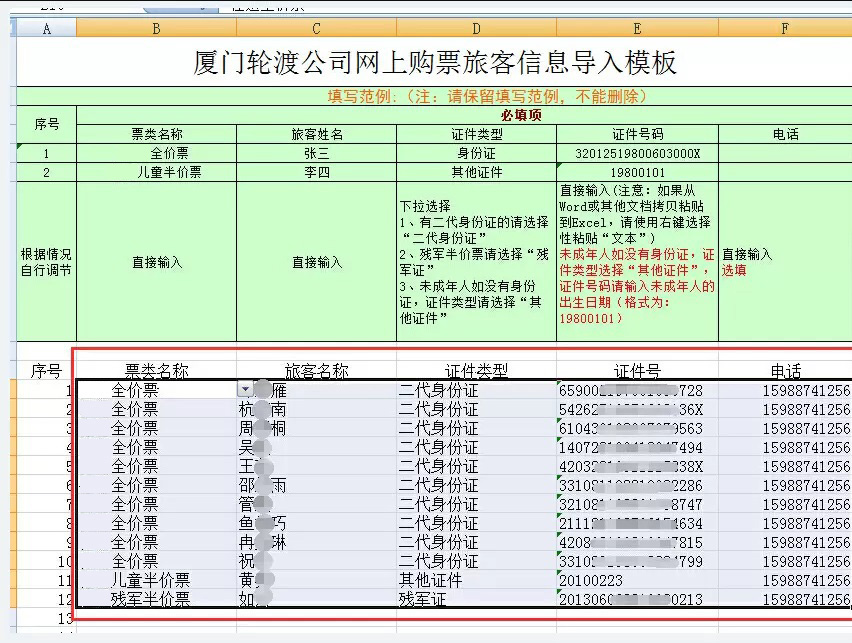Click the title cell 厦门轮渡公司网上购票旅客信息导入模板
Image resolution: width=852 pixels, height=643 pixels.
click(435, 62)
